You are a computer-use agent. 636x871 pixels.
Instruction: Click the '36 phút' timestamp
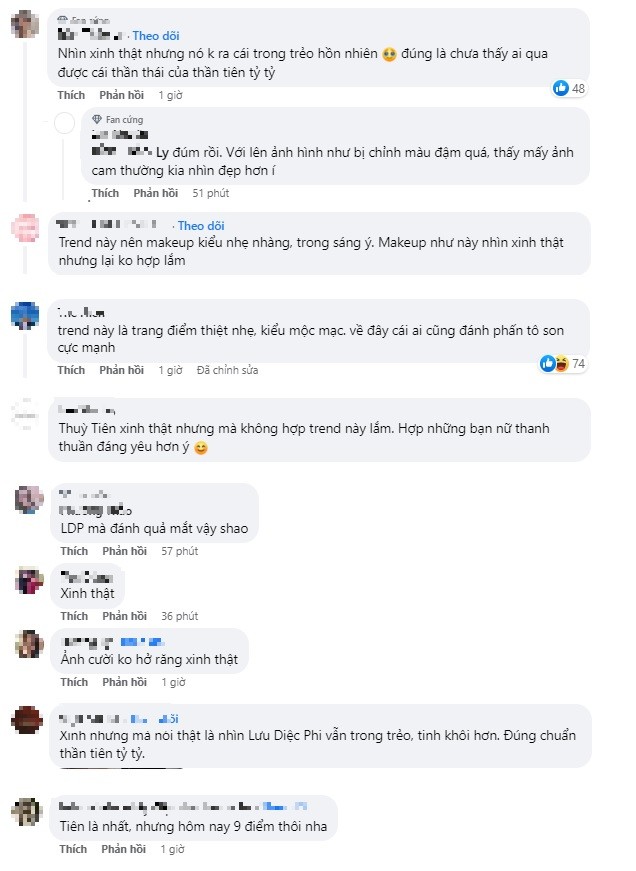pos(180,616)
